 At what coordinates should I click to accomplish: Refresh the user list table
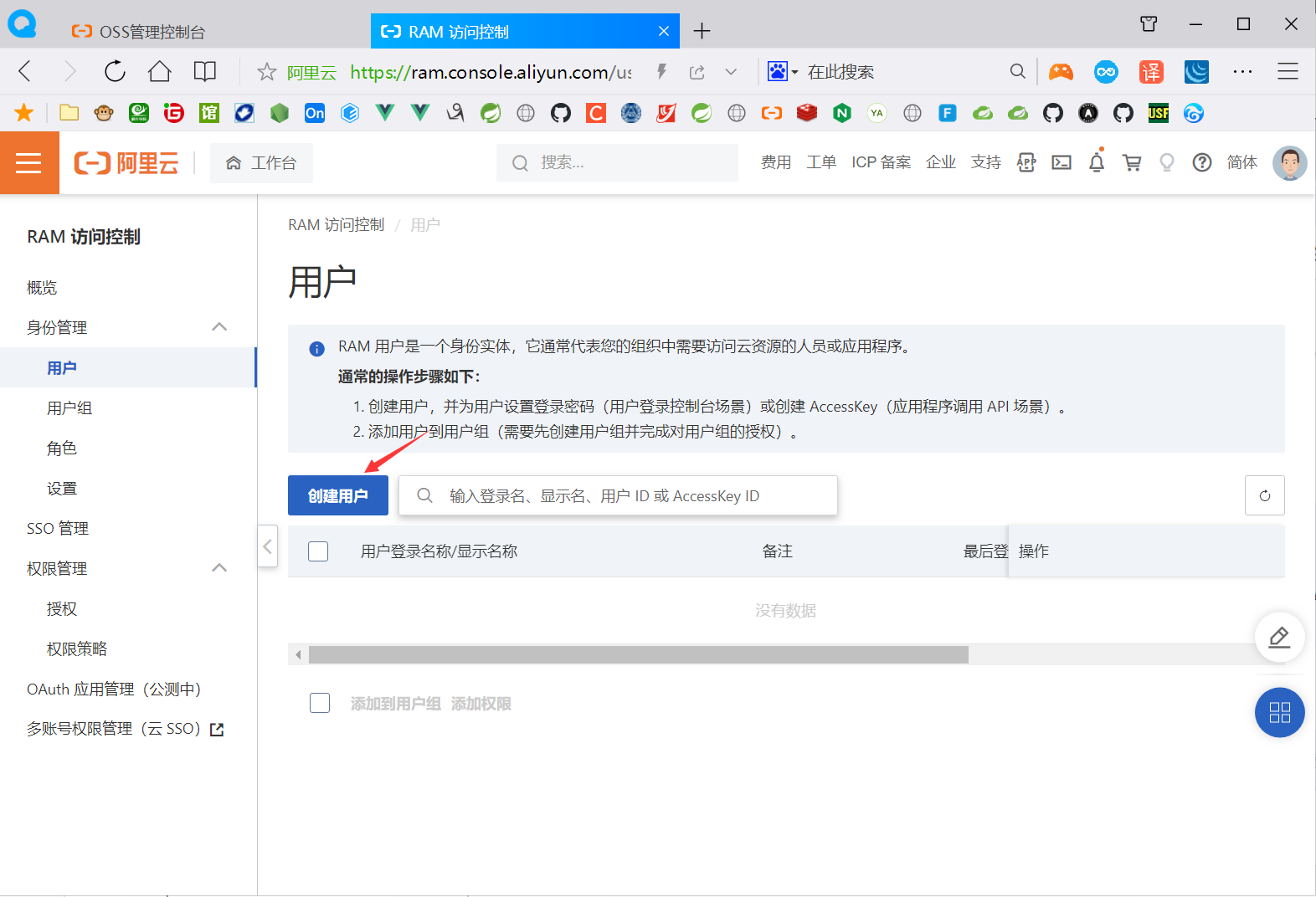1264,496
